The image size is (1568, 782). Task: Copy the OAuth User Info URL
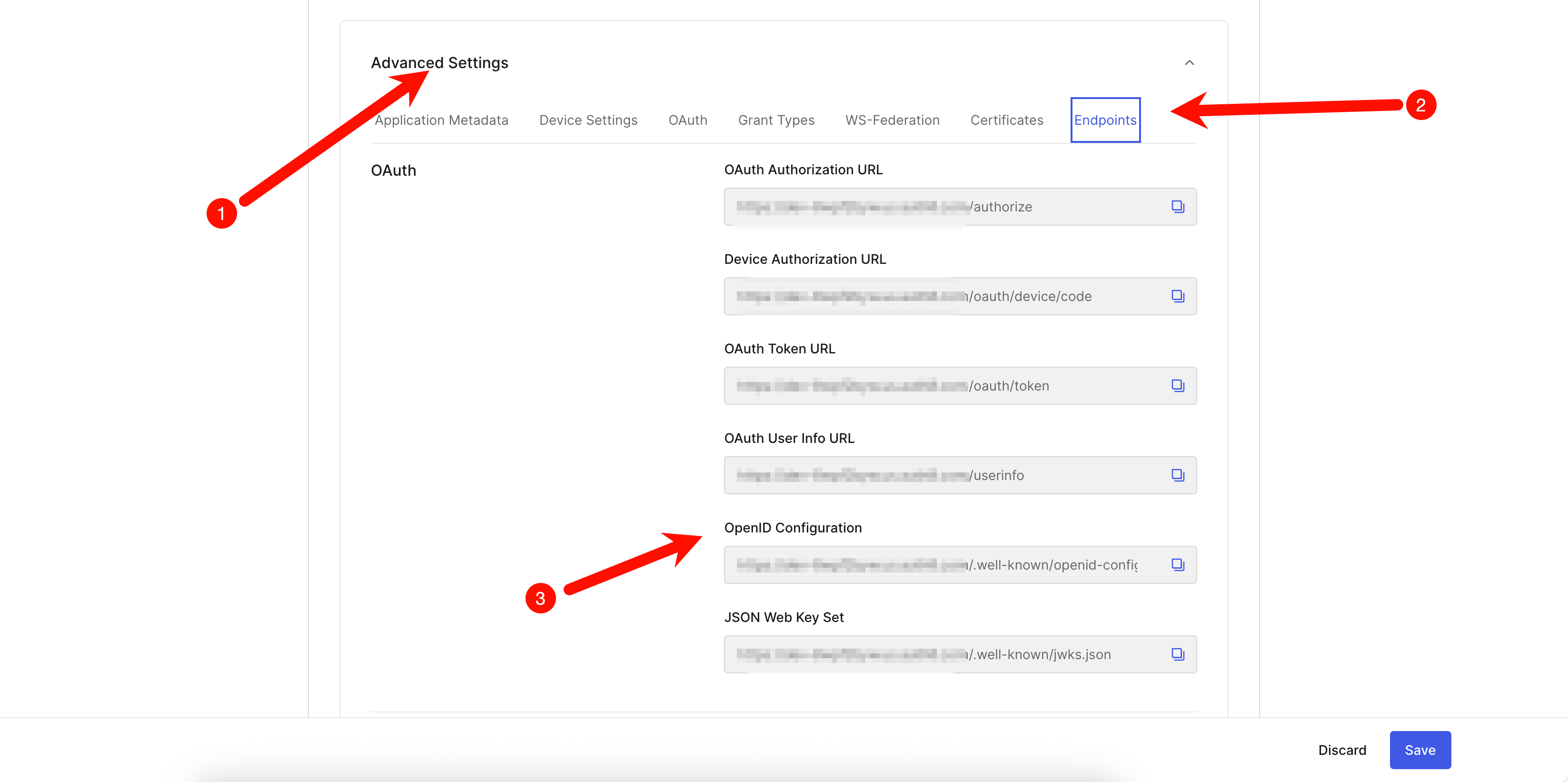(x=1177, y=475)
